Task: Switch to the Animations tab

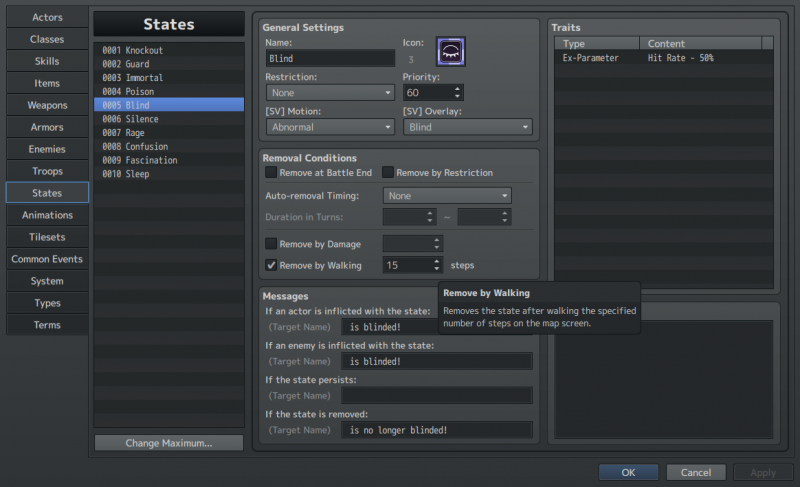Action: 47,215
